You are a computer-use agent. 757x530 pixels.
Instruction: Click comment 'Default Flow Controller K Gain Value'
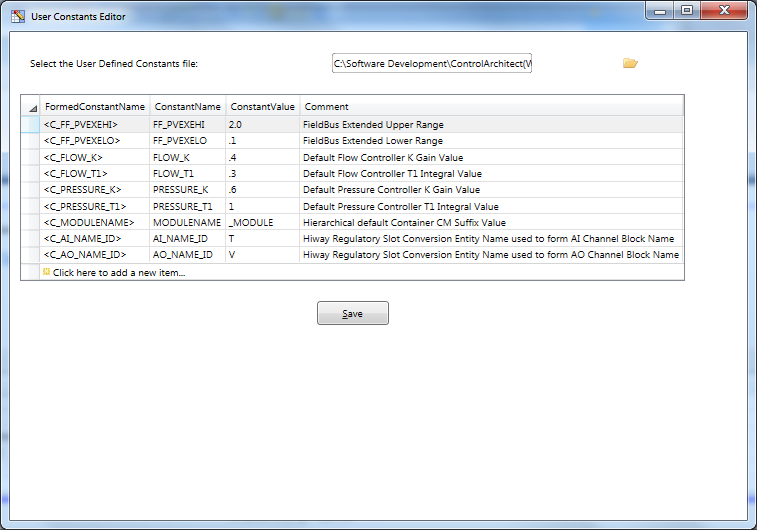coord(491,157)
